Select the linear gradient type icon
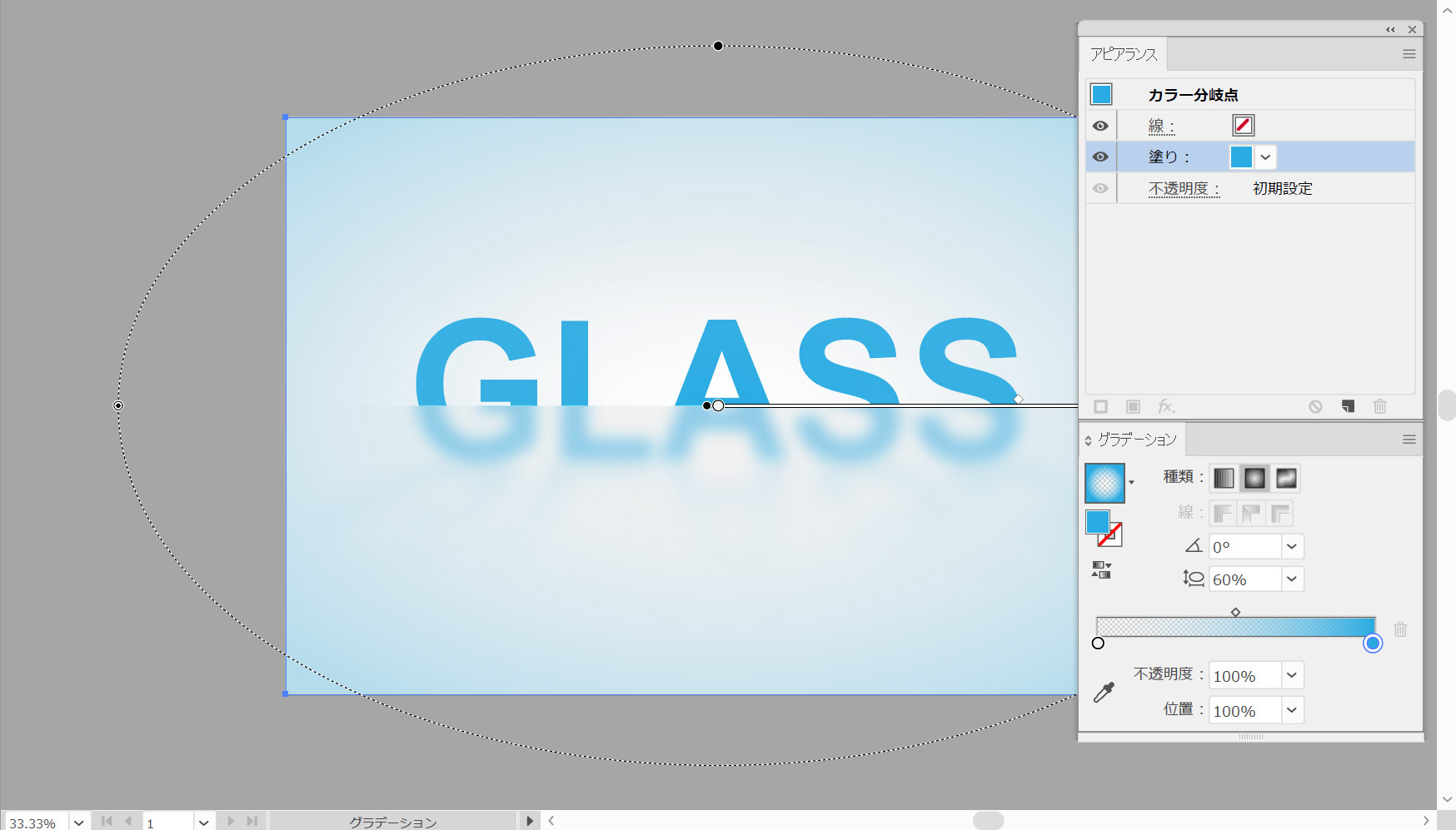Screen dimensions: 1456x830 (1224, 478)
